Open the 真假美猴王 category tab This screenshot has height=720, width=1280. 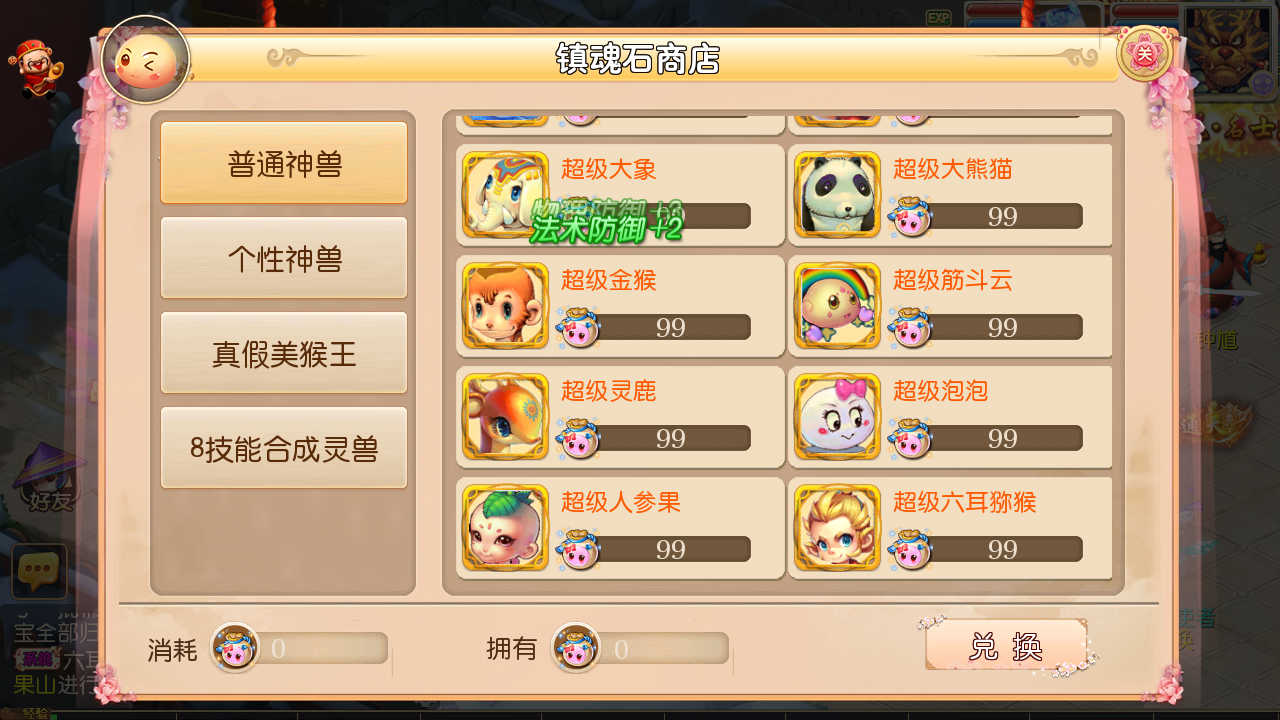pyautogui.click(x=284, y=353)
